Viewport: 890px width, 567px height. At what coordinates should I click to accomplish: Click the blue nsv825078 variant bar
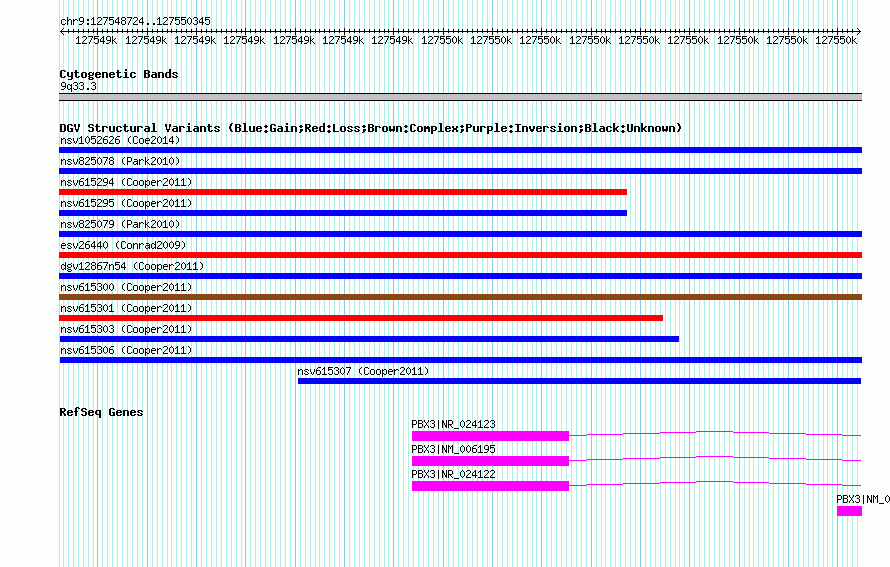pyautogui.click(x=460, y=171)
